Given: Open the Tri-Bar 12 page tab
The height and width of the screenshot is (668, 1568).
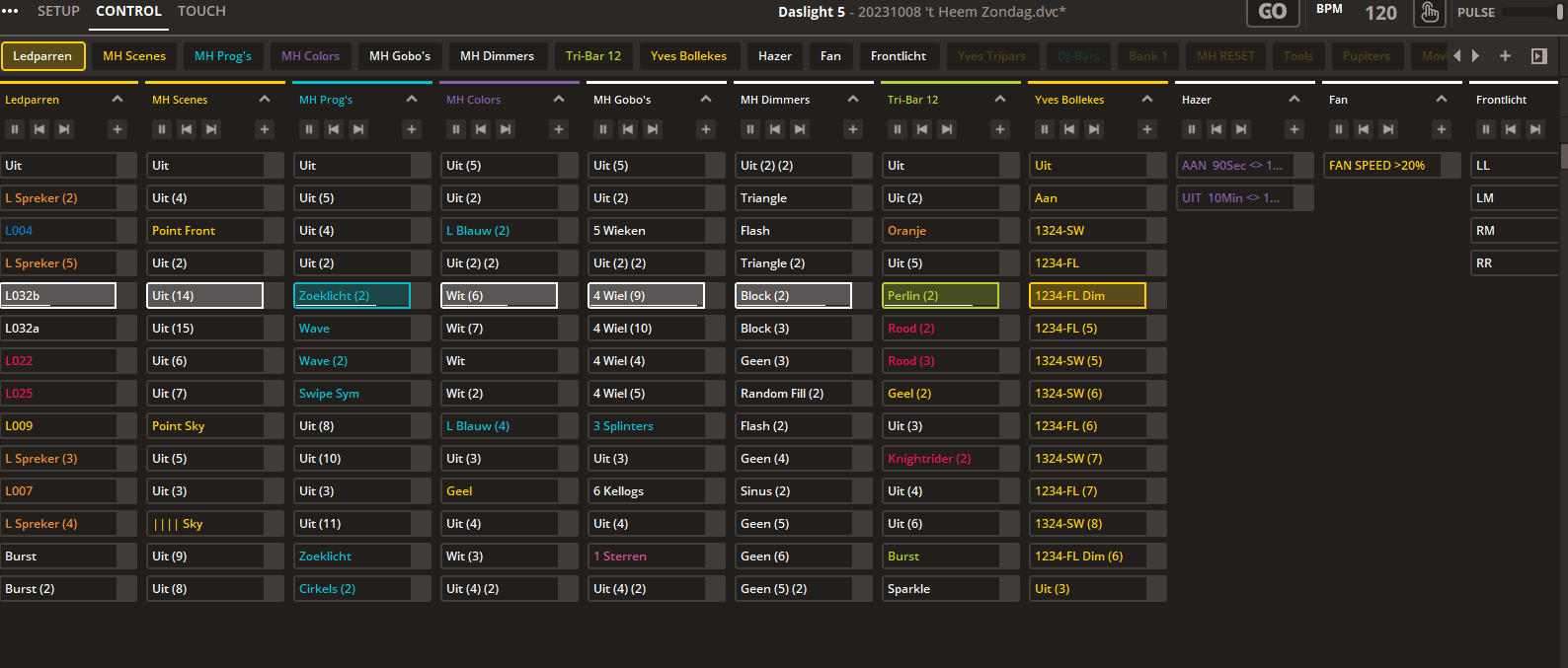Looking at the screenshot, I should [593, 56].
